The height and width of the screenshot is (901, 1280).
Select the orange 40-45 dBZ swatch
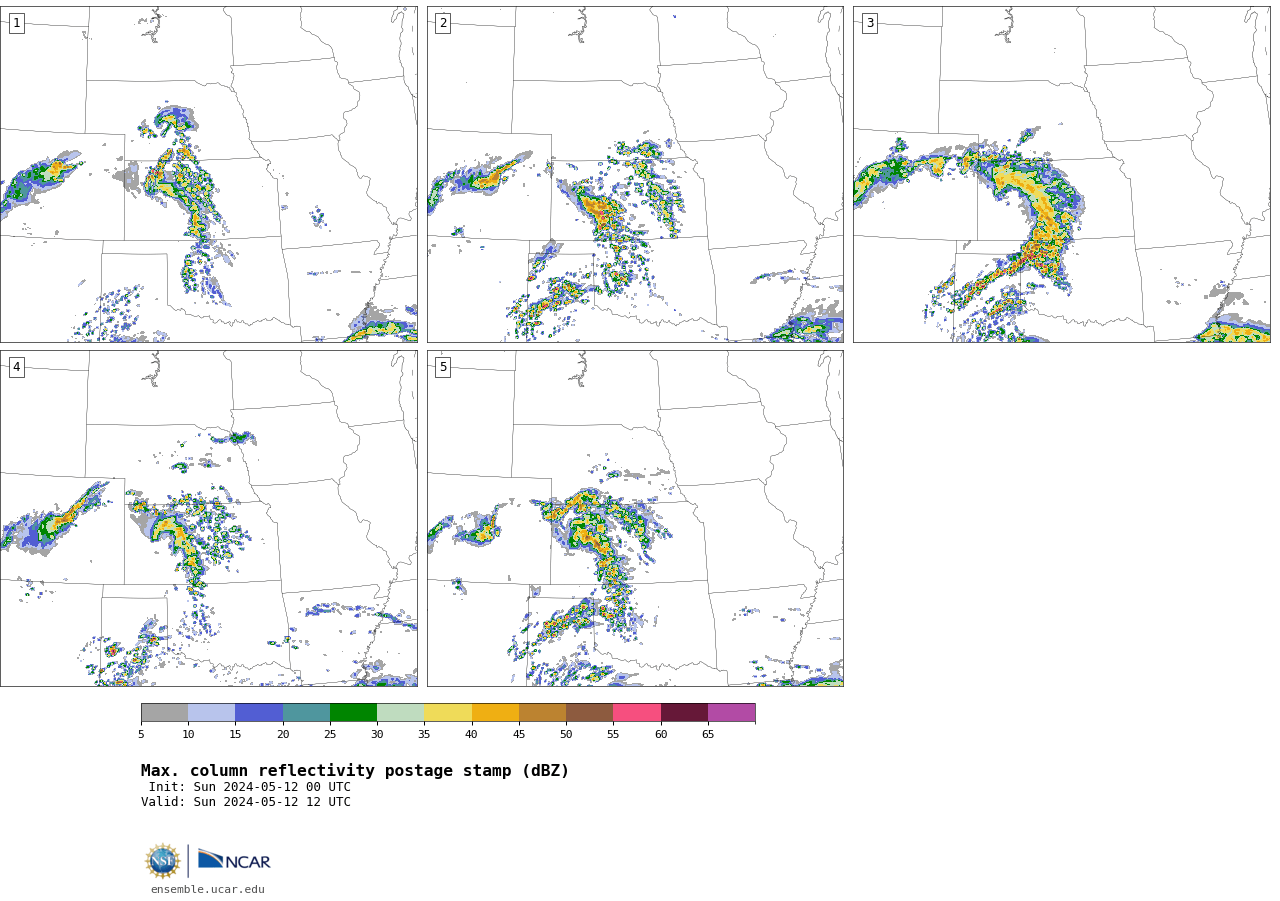495,712
